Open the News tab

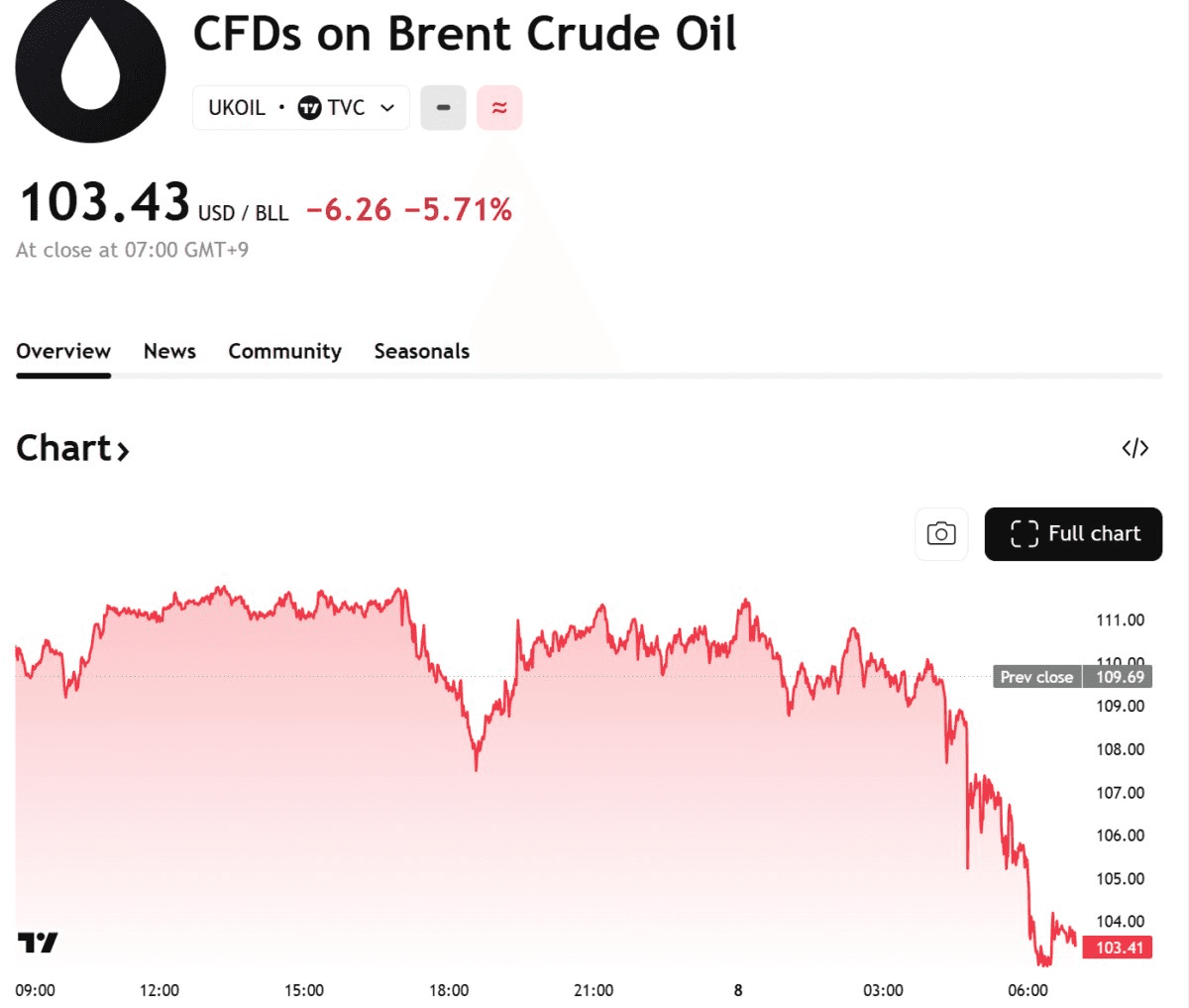pos(169,351)
